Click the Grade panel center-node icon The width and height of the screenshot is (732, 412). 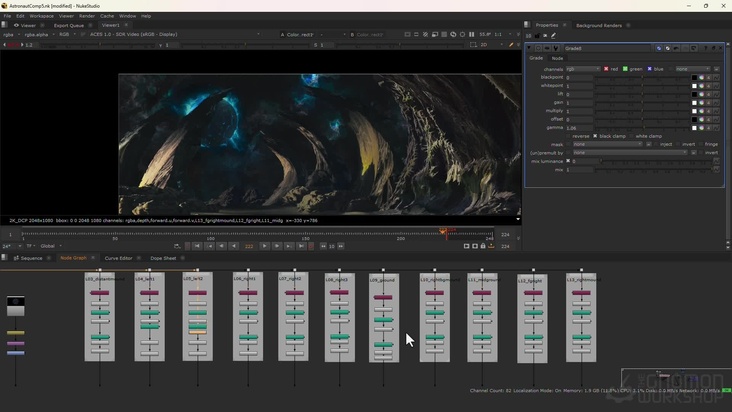pos(538,48)
